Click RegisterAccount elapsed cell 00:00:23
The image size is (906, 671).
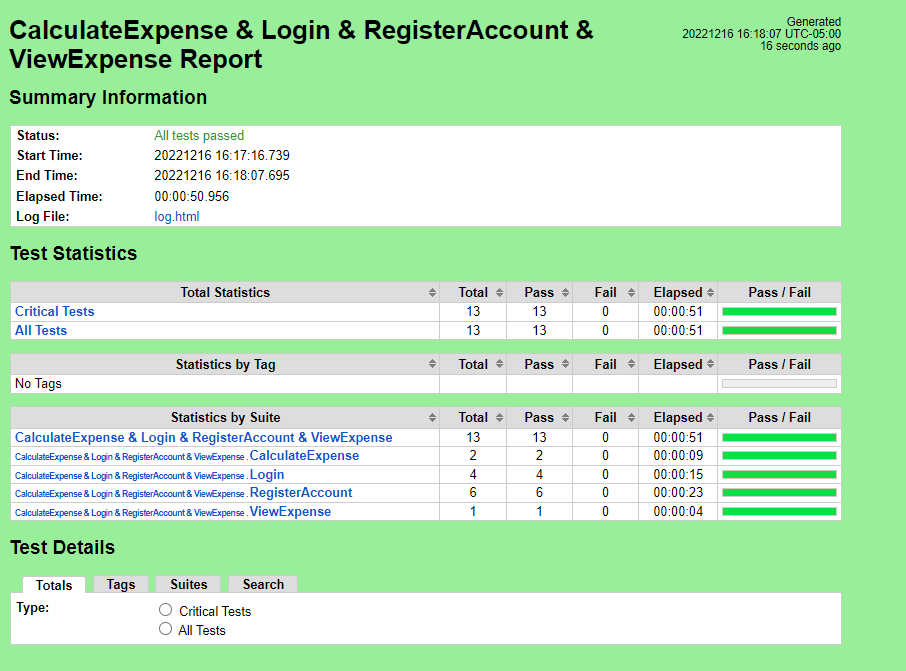point(678,493)
